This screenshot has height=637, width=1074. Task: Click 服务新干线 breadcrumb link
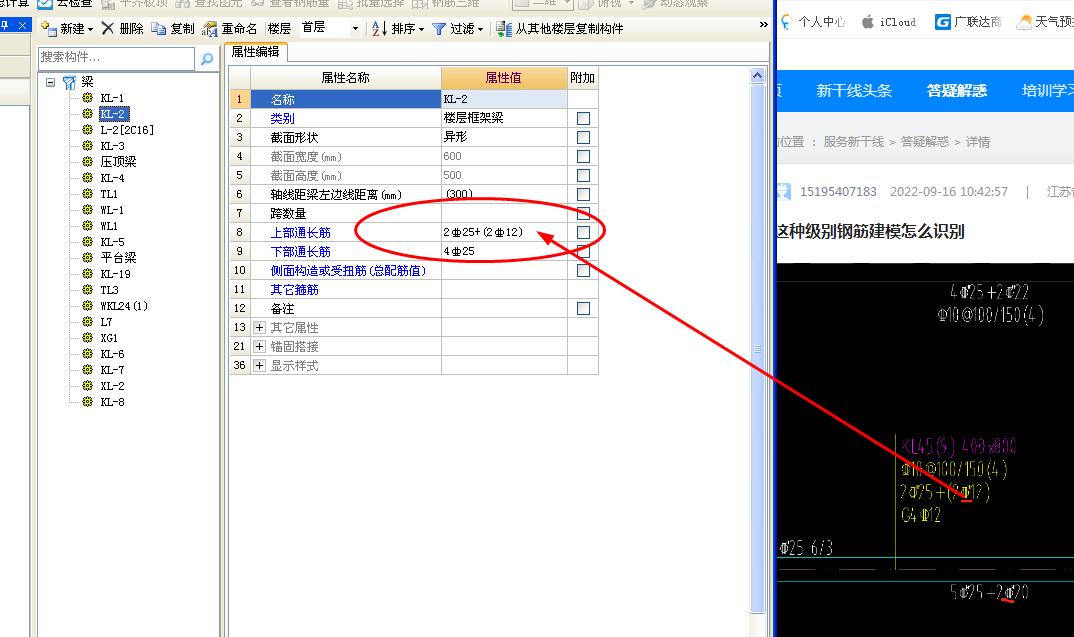[x=853, y=142]
